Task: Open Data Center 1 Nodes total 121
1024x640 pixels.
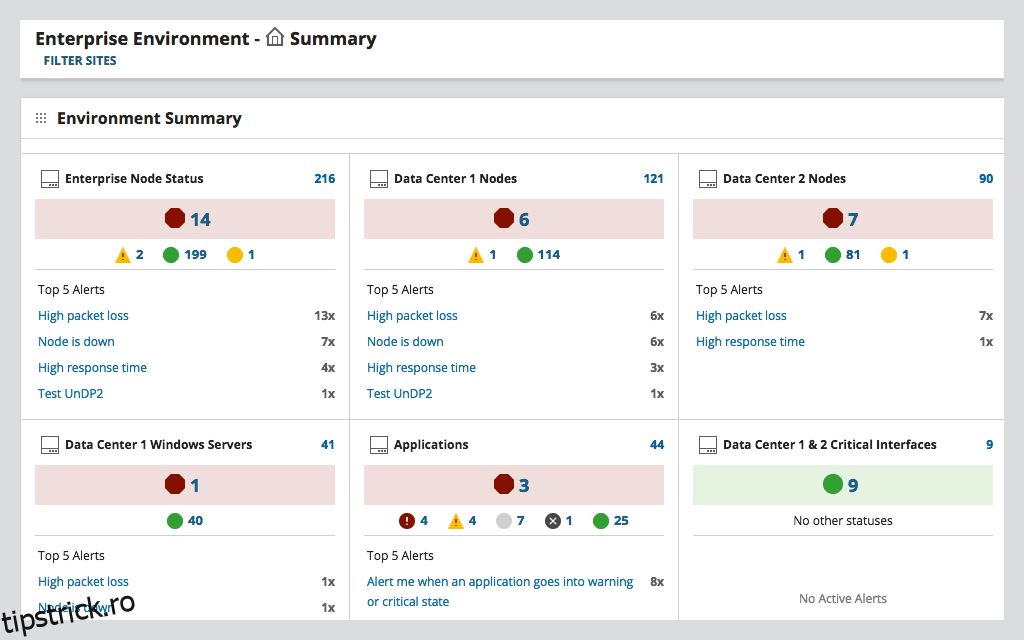Action: (x=653, y=179)
